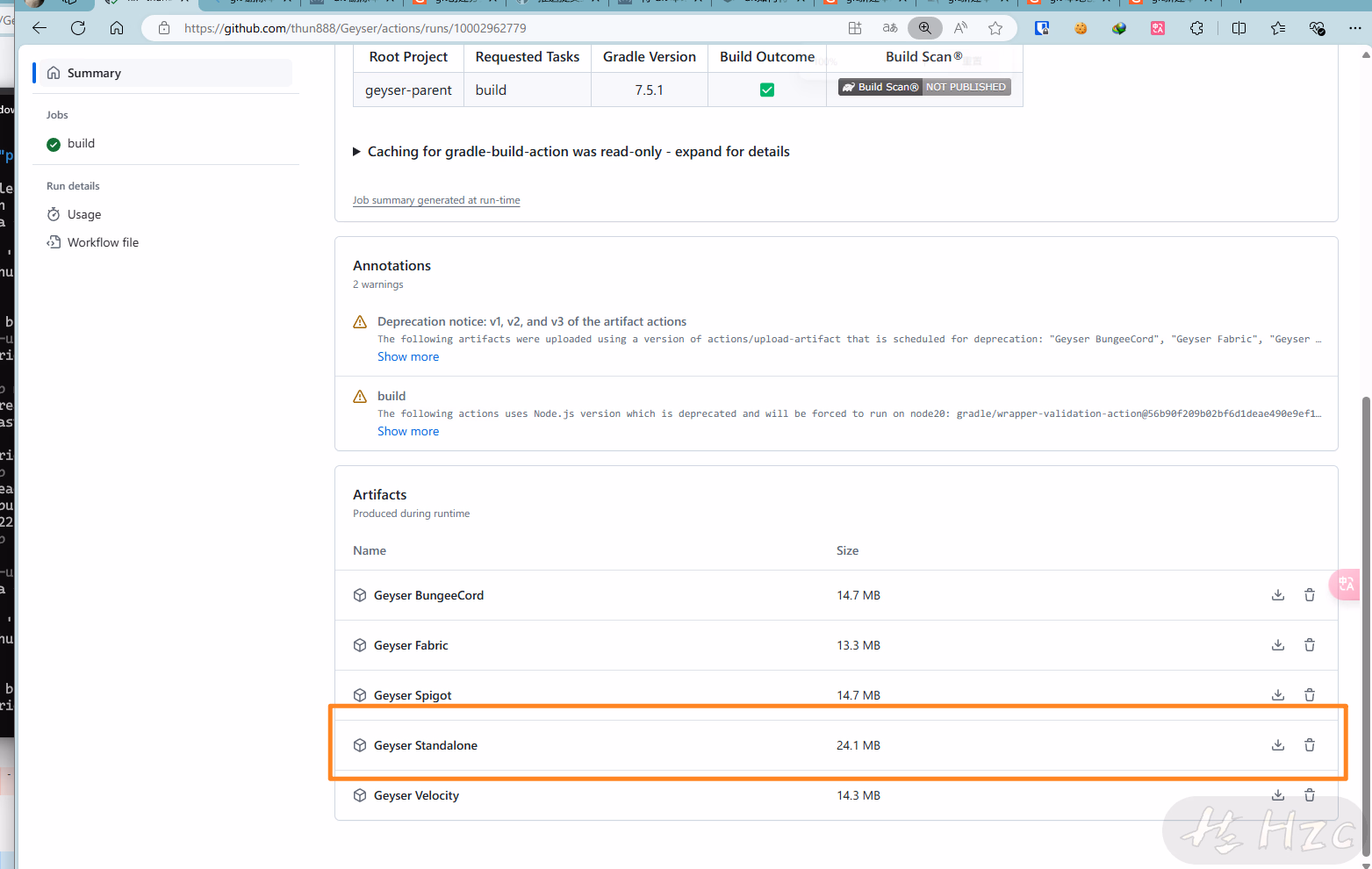
Task: Delete the Geyser BungeeCord artifact
Action: click(x=1310, y=595)
